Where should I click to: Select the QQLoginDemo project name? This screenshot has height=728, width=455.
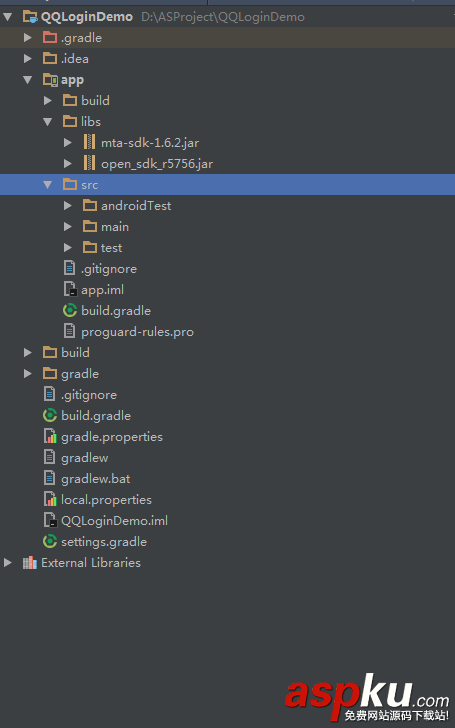tap(87, 17)
